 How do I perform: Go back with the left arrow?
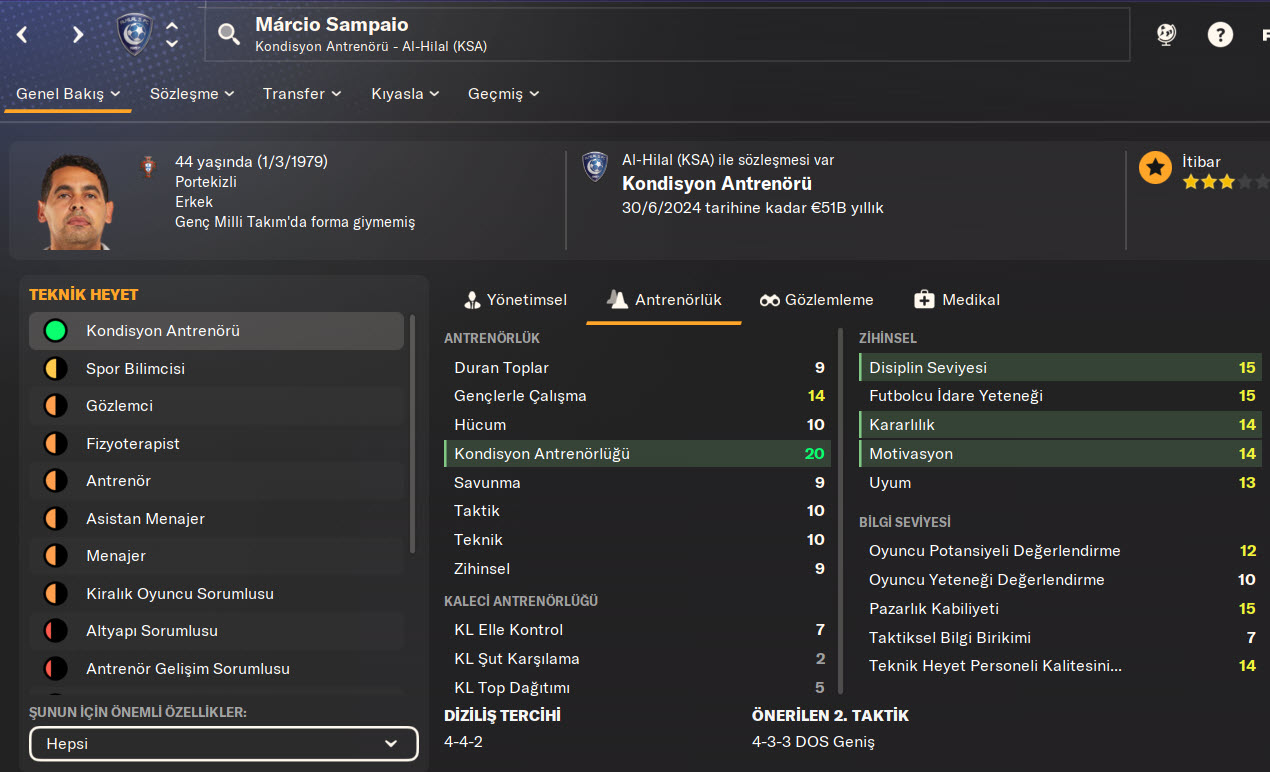click(22, 35)
